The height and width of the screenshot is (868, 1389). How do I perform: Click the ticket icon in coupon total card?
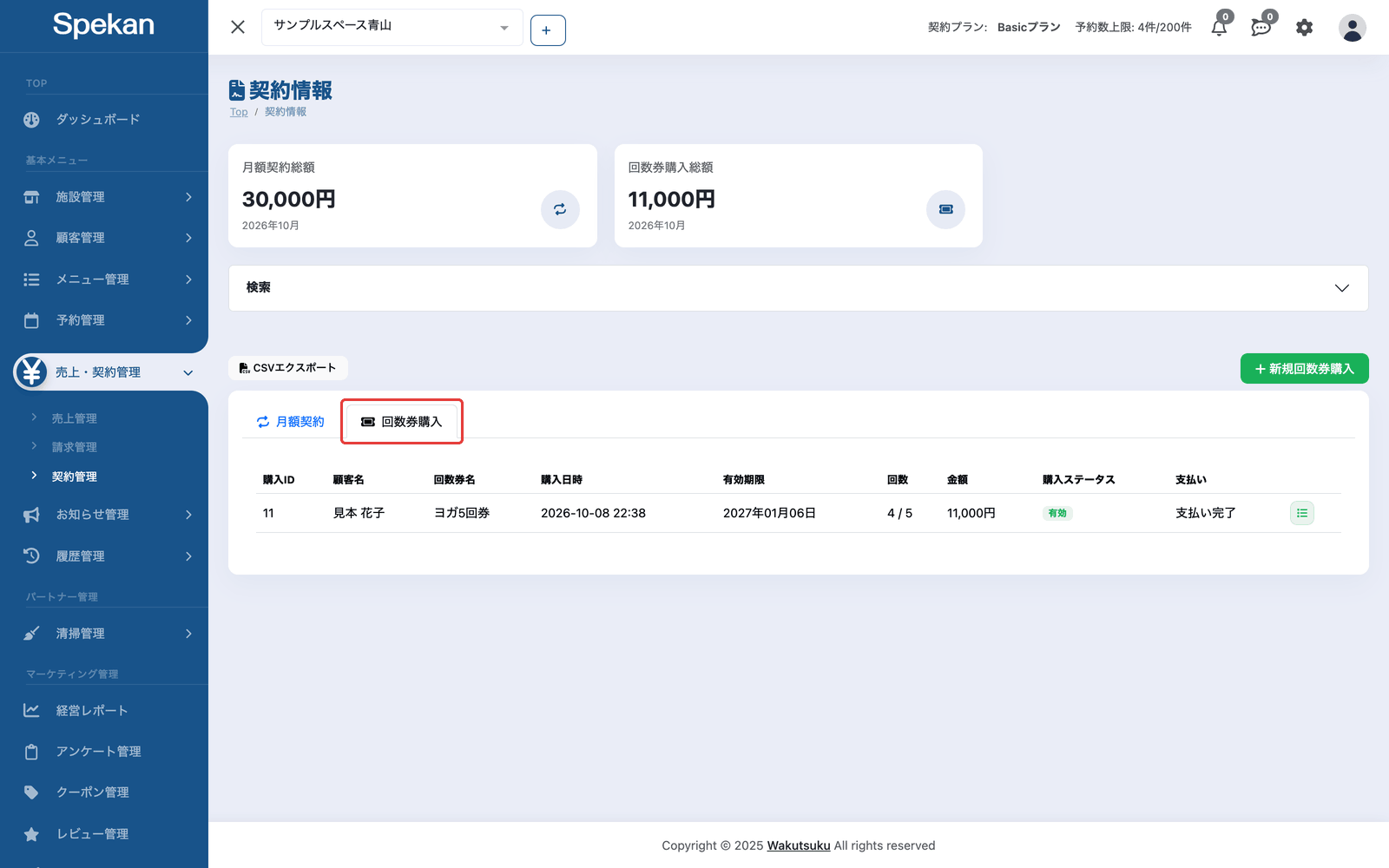tap(945, 209)
